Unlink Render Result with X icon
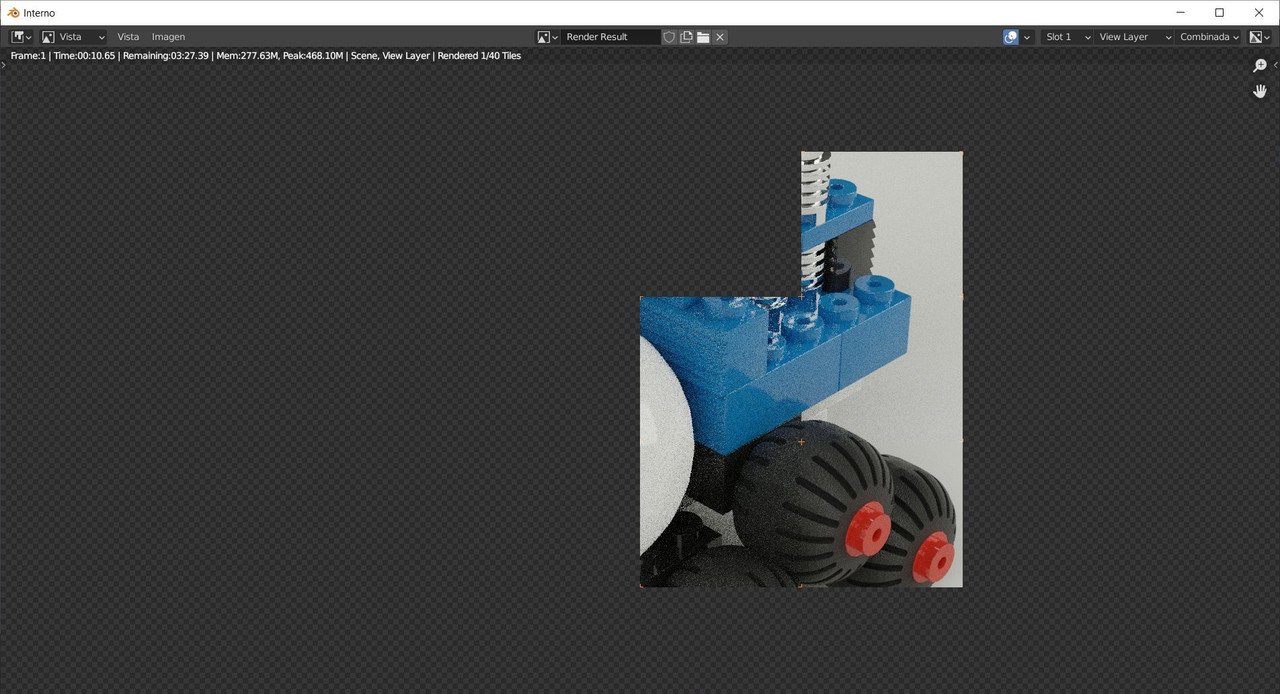The width and height of the screenshot is (1280, 694). coord(720,37)
